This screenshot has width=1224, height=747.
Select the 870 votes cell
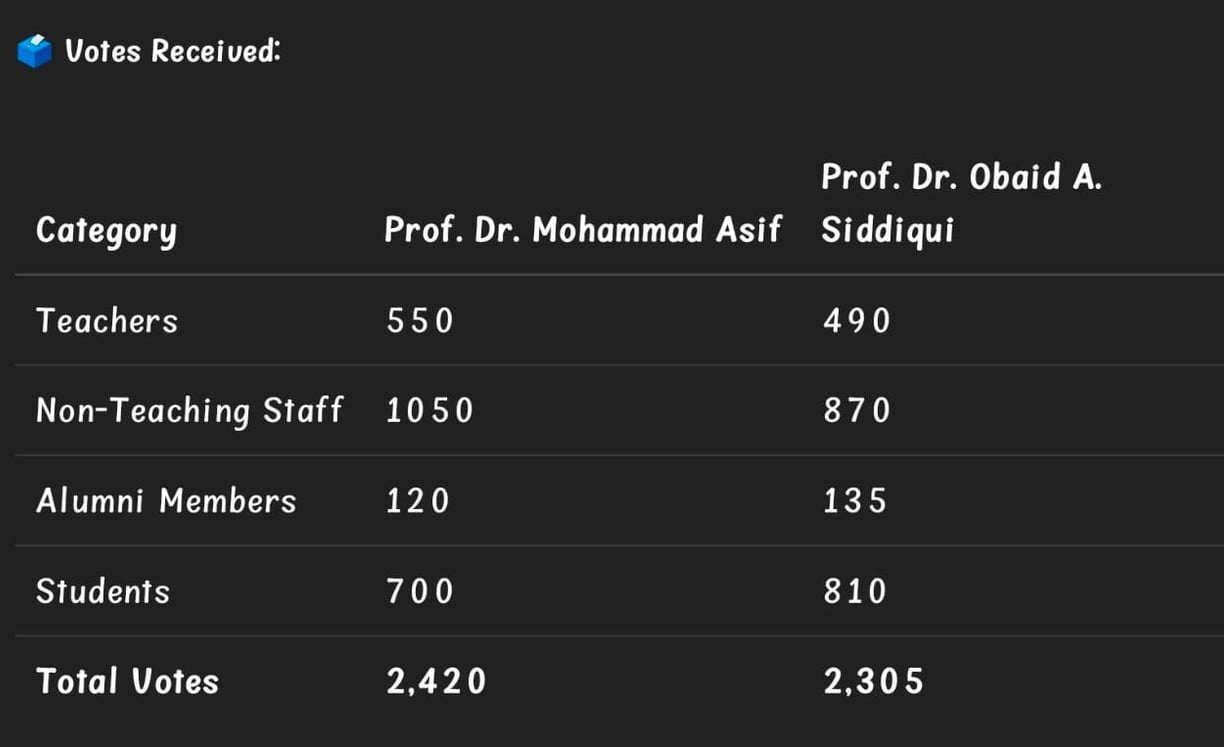pos(857,411)
